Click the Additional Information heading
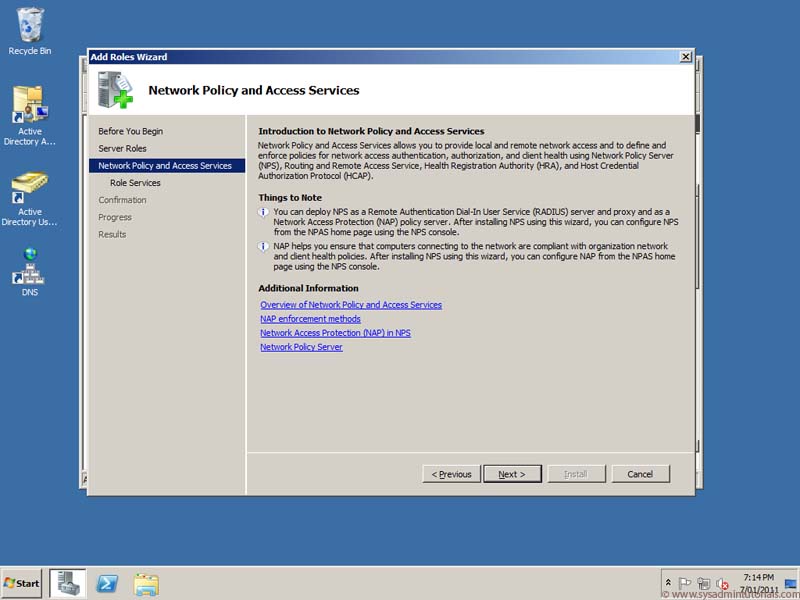The width and height of the screenshot is (800, 600). coord(308,288)
